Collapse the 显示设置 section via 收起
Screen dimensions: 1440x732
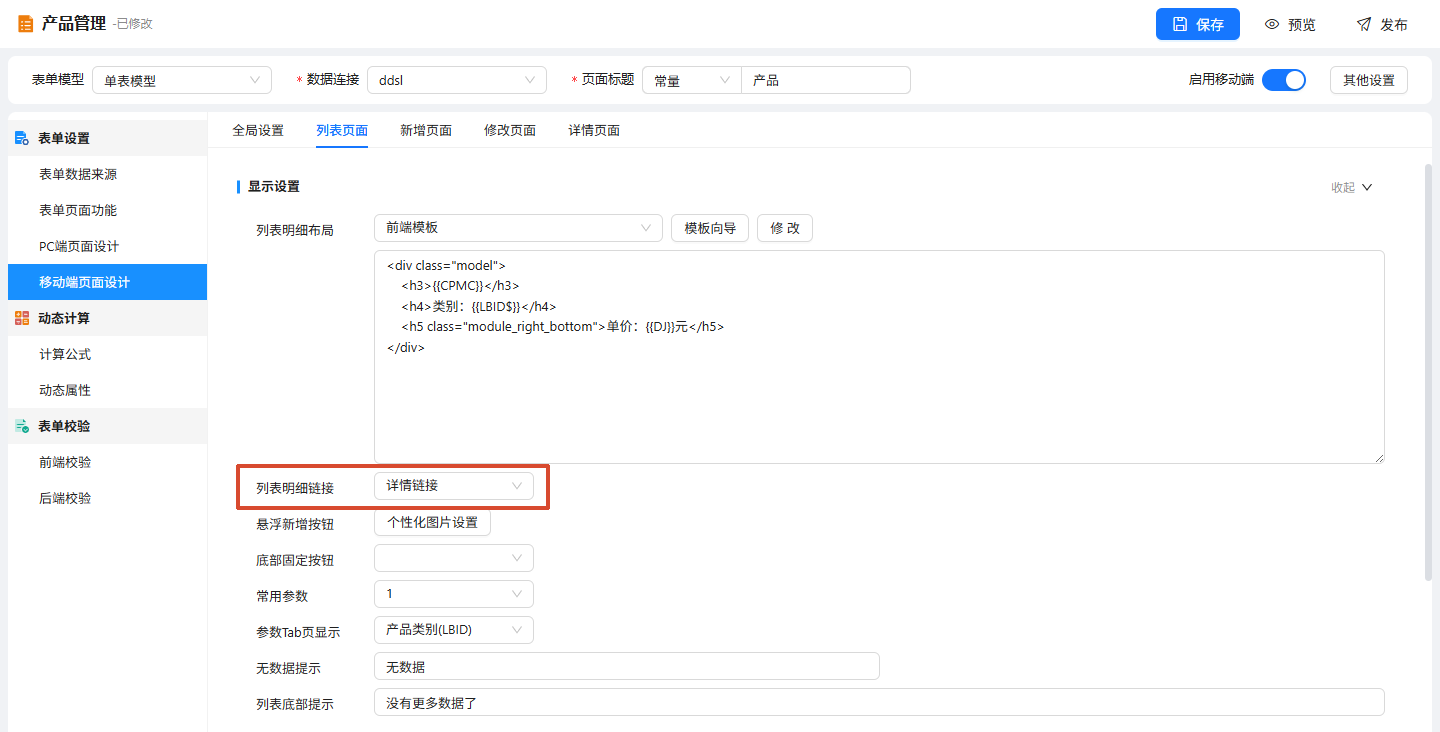(x=1351, y=187)
